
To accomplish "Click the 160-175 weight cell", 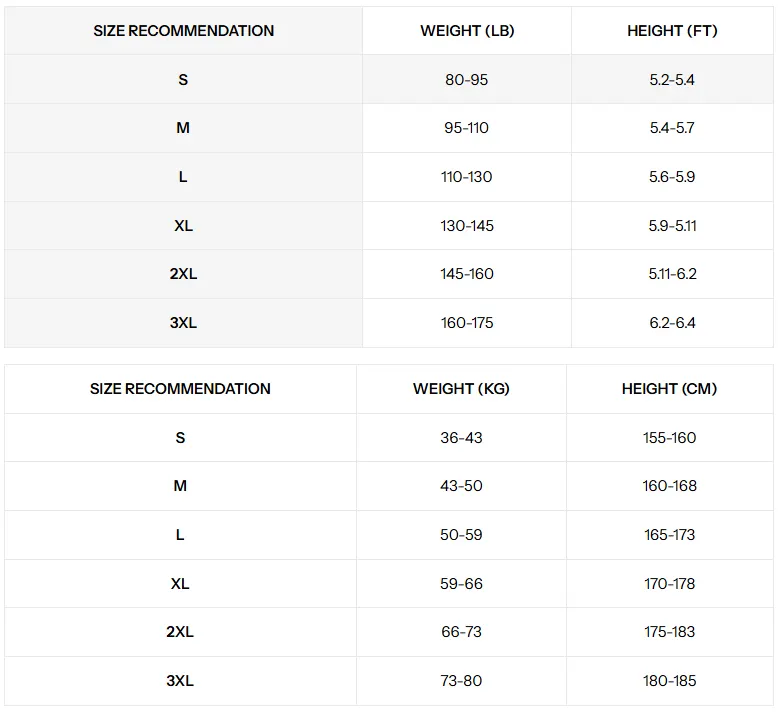I will tap(467, 323).
